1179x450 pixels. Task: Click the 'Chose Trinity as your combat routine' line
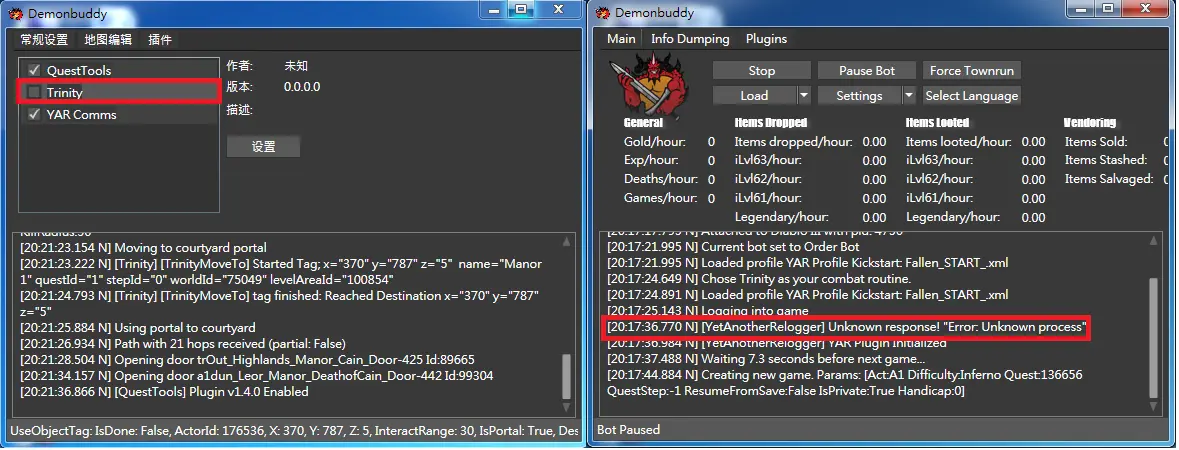[x=759, y=278]
